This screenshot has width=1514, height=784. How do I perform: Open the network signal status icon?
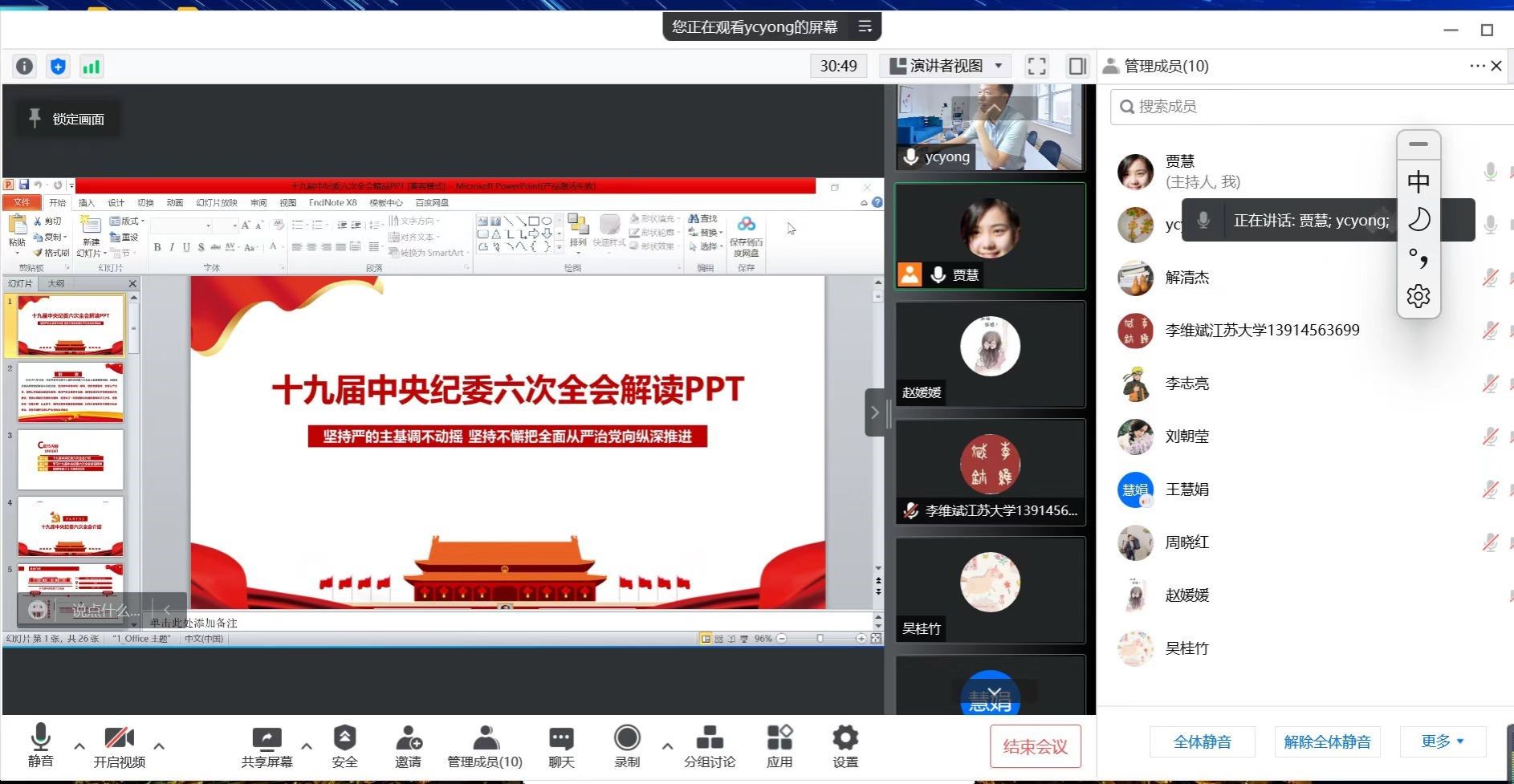coord(92,67)
